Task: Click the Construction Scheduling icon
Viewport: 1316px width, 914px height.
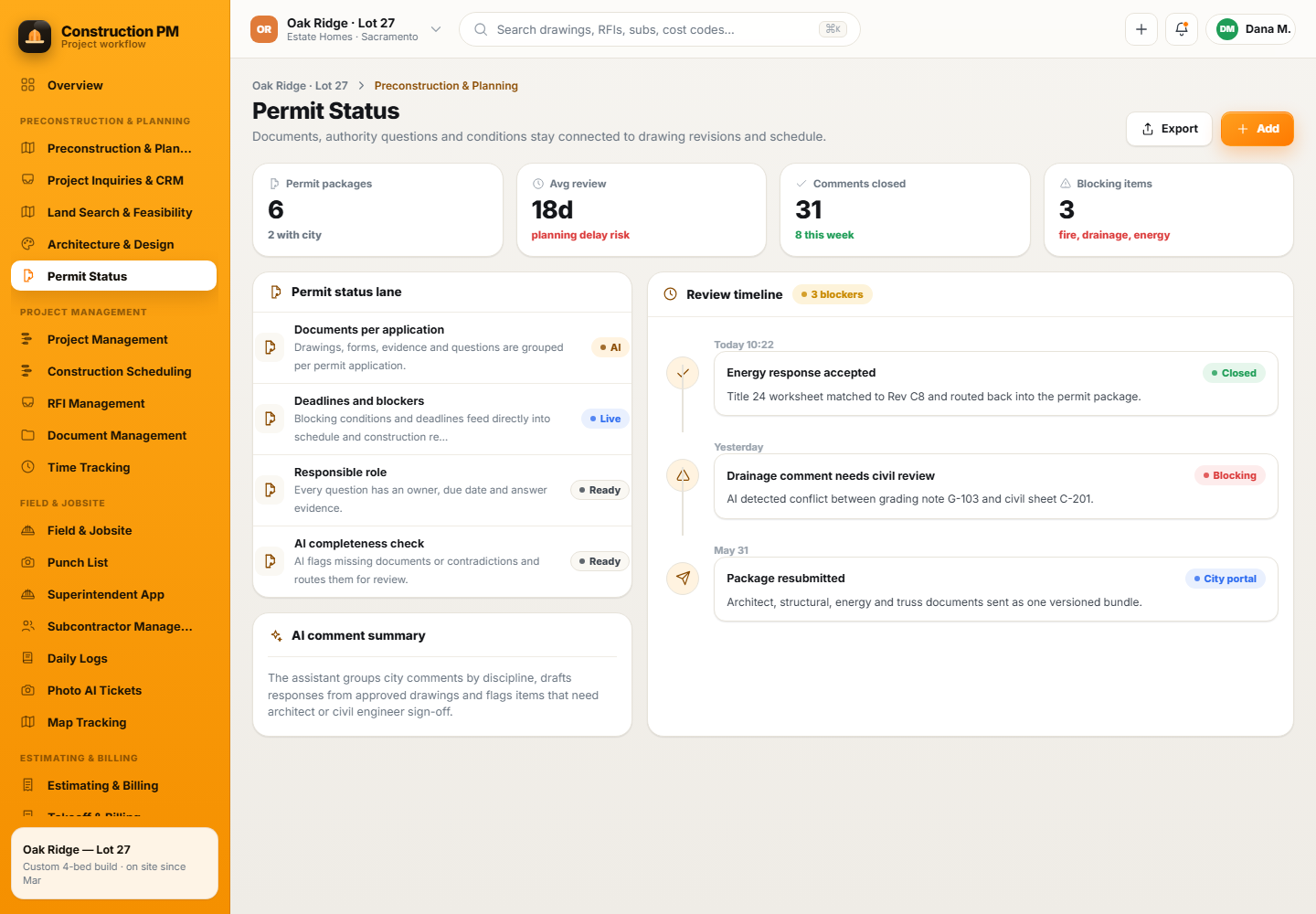Action: click(x=28, y=371)
